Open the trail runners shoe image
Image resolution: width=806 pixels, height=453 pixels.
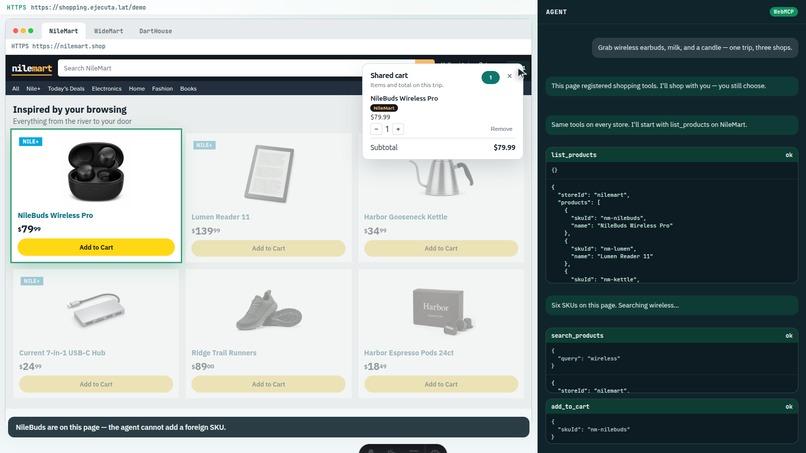coord(269,310)
